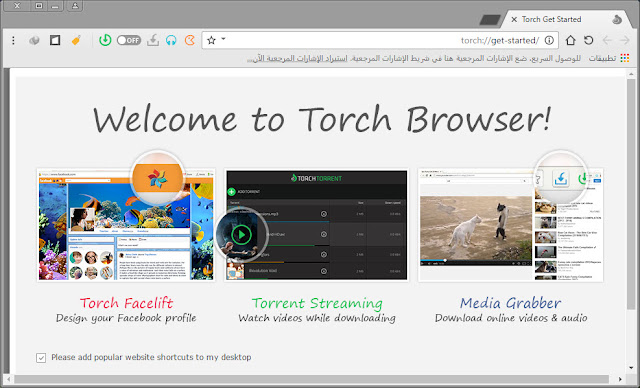
Task: Click the Torrent Streaming heading
Action: click(317, 303)
